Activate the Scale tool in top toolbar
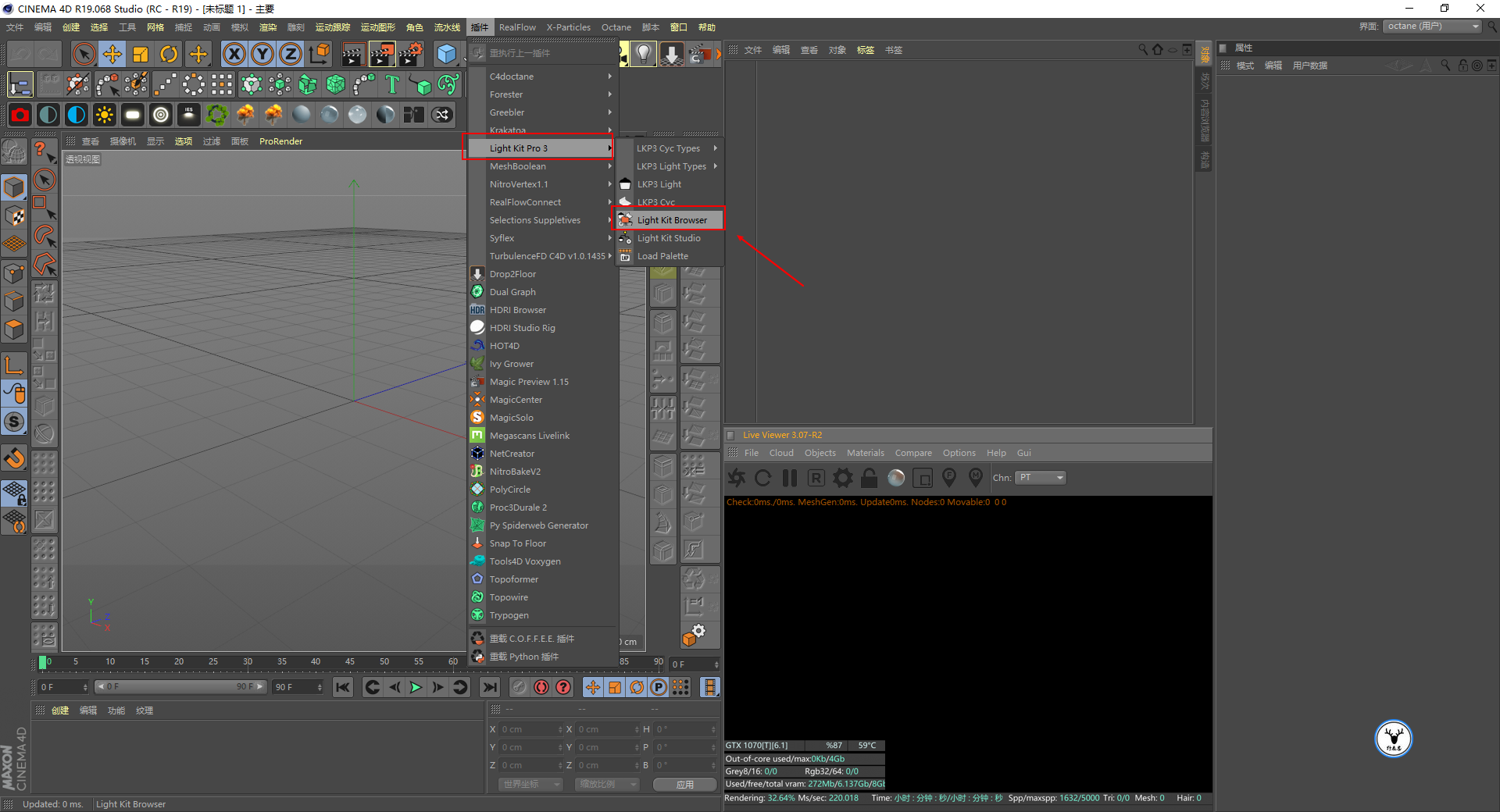The height and width of the screenshot is (812, 1500). click(141, 54)
